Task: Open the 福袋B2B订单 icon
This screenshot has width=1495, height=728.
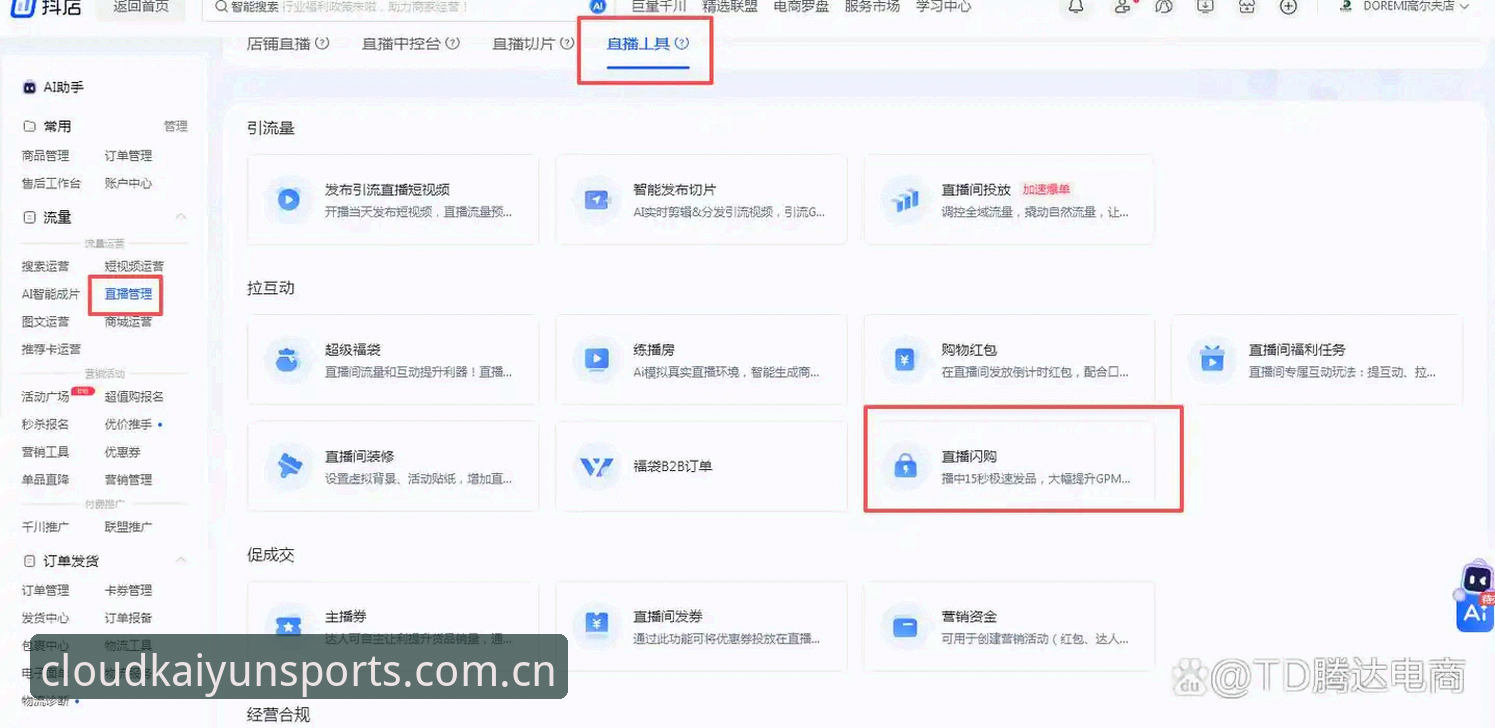Action: point(597,466)
